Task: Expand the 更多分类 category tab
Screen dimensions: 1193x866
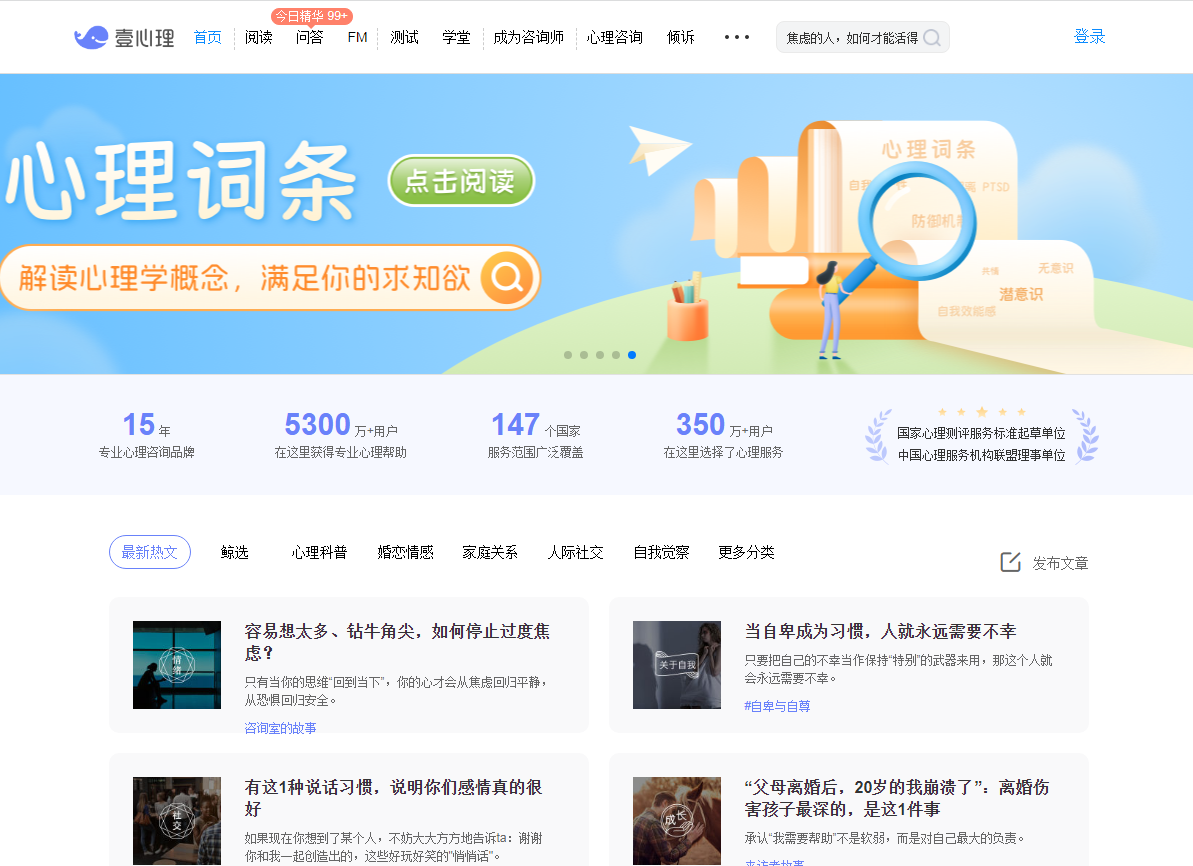Action: pos(746,552)
